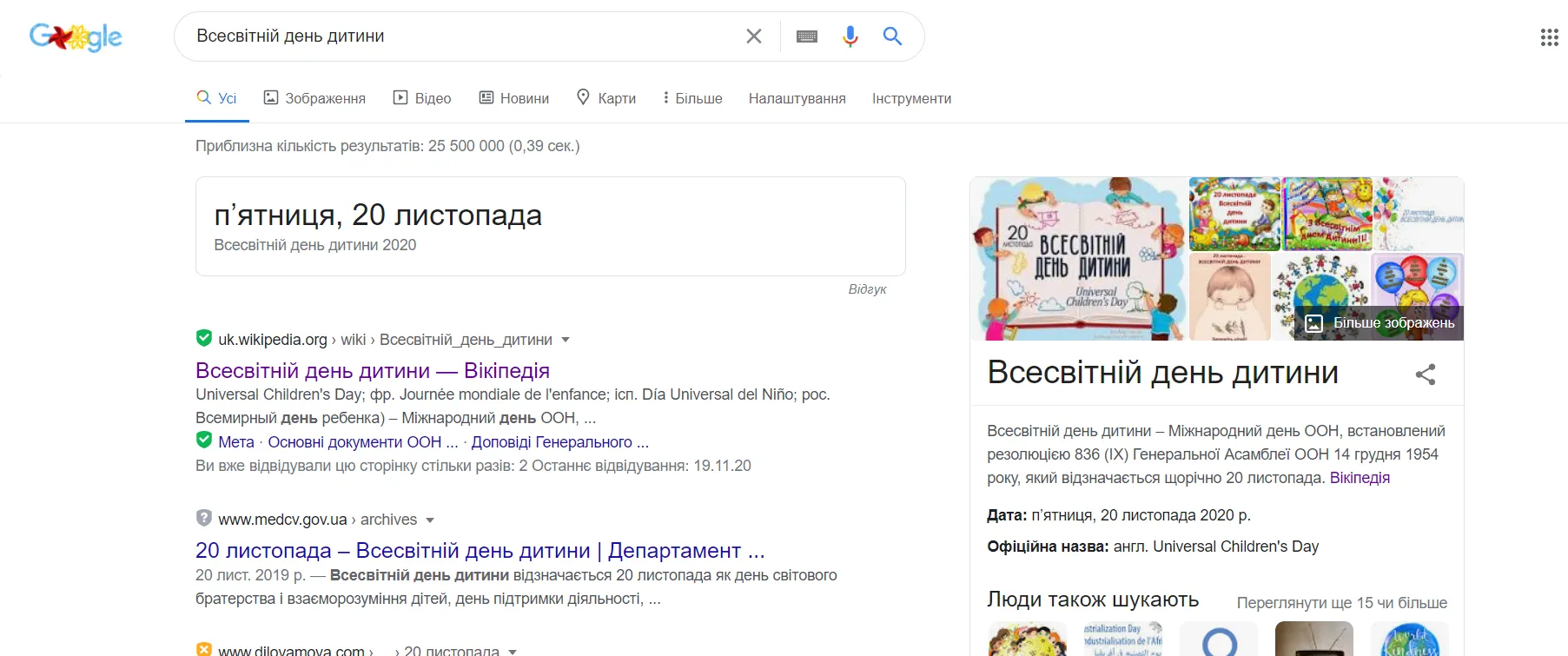Screen dimensions: 1568x656
Task: Click the Люди також шукають heading
Action: pos(1093,600)
